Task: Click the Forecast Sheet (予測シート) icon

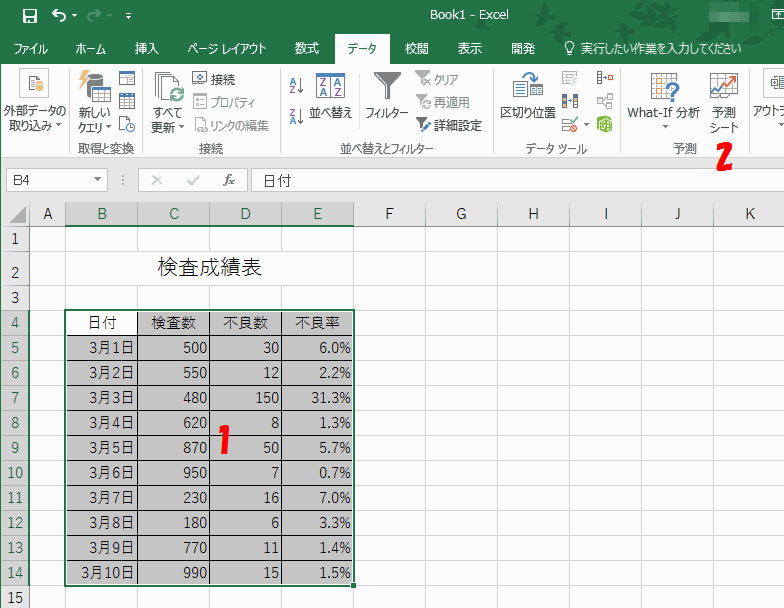Action: coord(724,86)
